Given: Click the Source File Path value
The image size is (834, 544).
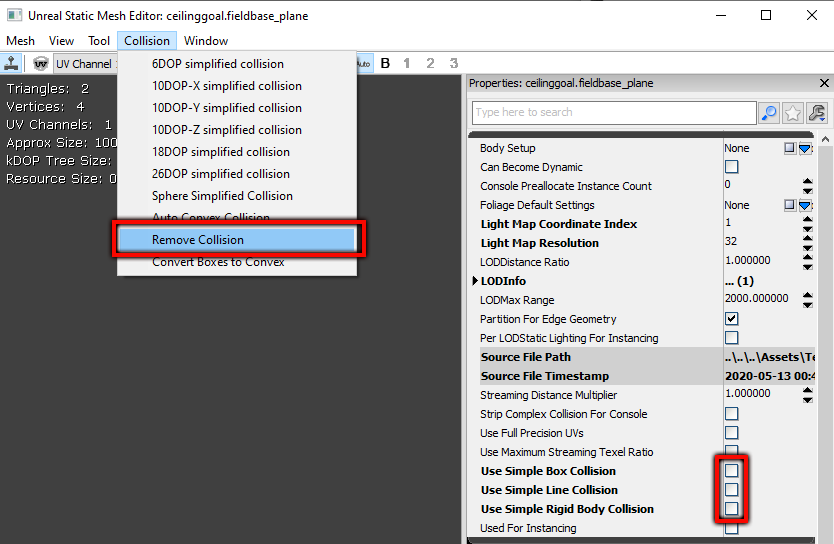Looking at the screenshot, I should (769, 357).
